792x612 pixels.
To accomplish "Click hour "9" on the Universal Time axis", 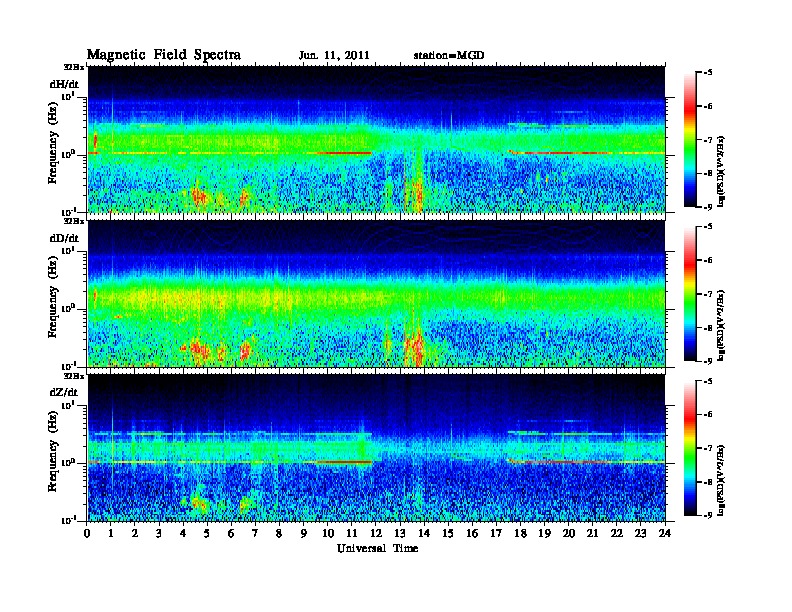I will click(x=304, y=534).
